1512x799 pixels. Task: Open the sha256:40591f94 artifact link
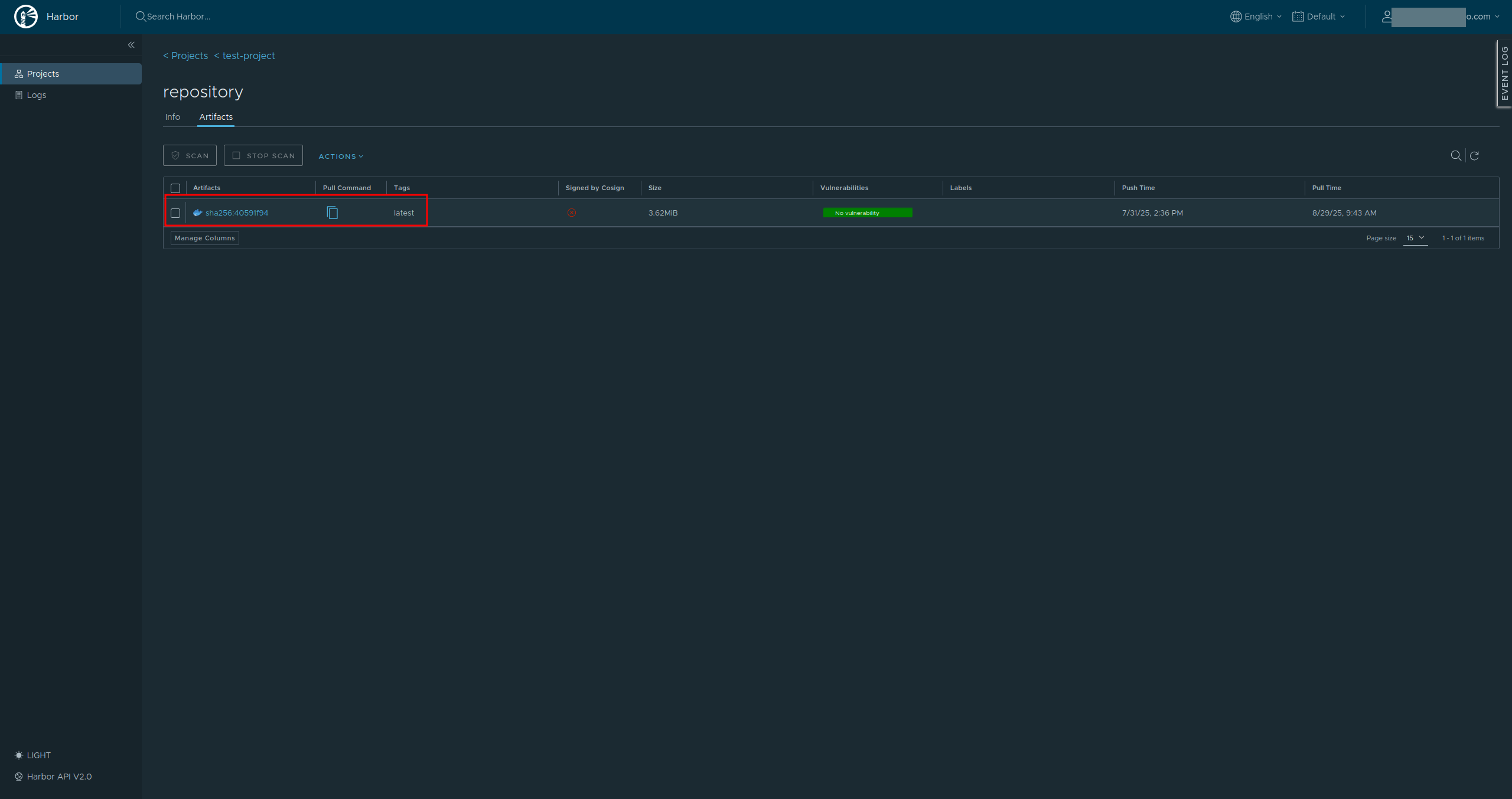237,213
